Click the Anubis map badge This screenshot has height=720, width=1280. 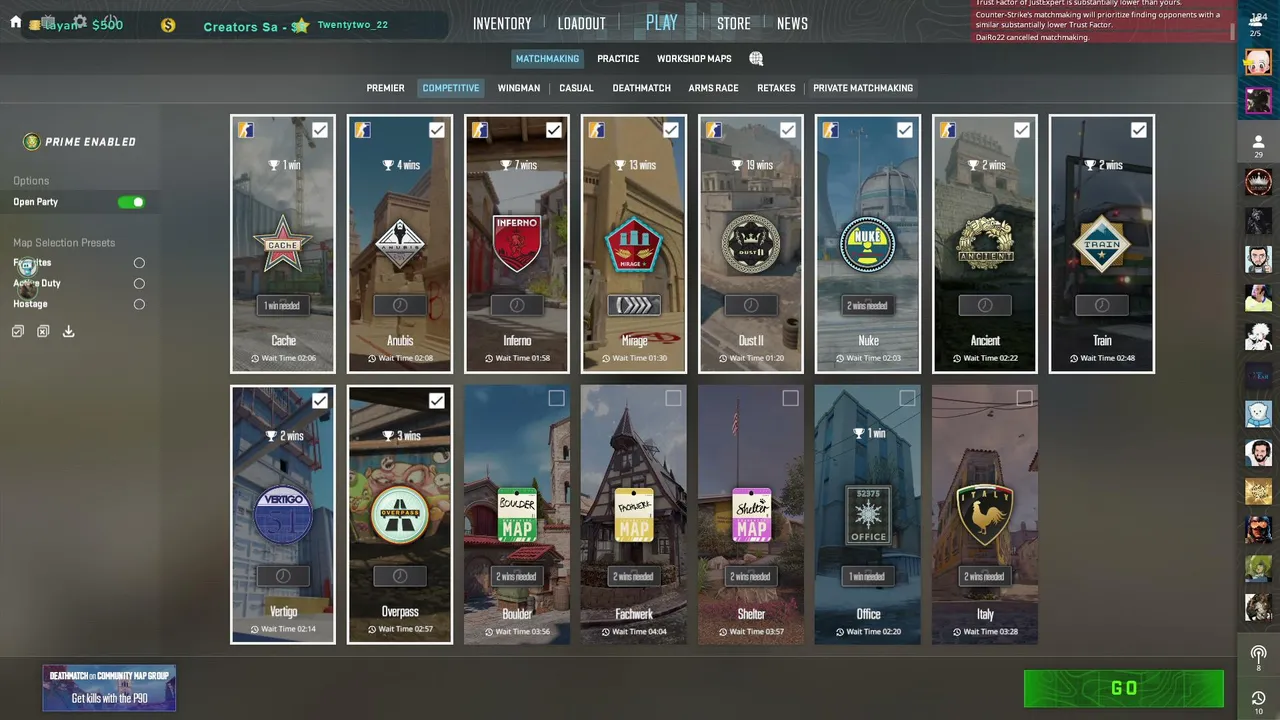click(x=400, y=244)
